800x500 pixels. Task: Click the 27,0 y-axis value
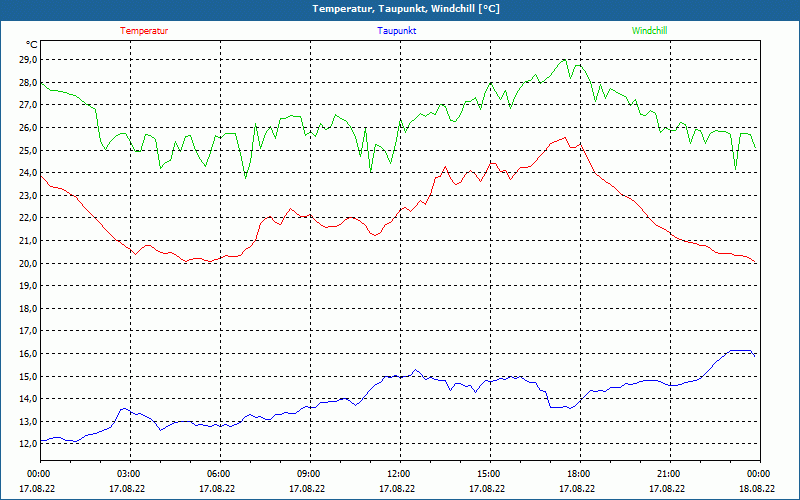[29, 105]
